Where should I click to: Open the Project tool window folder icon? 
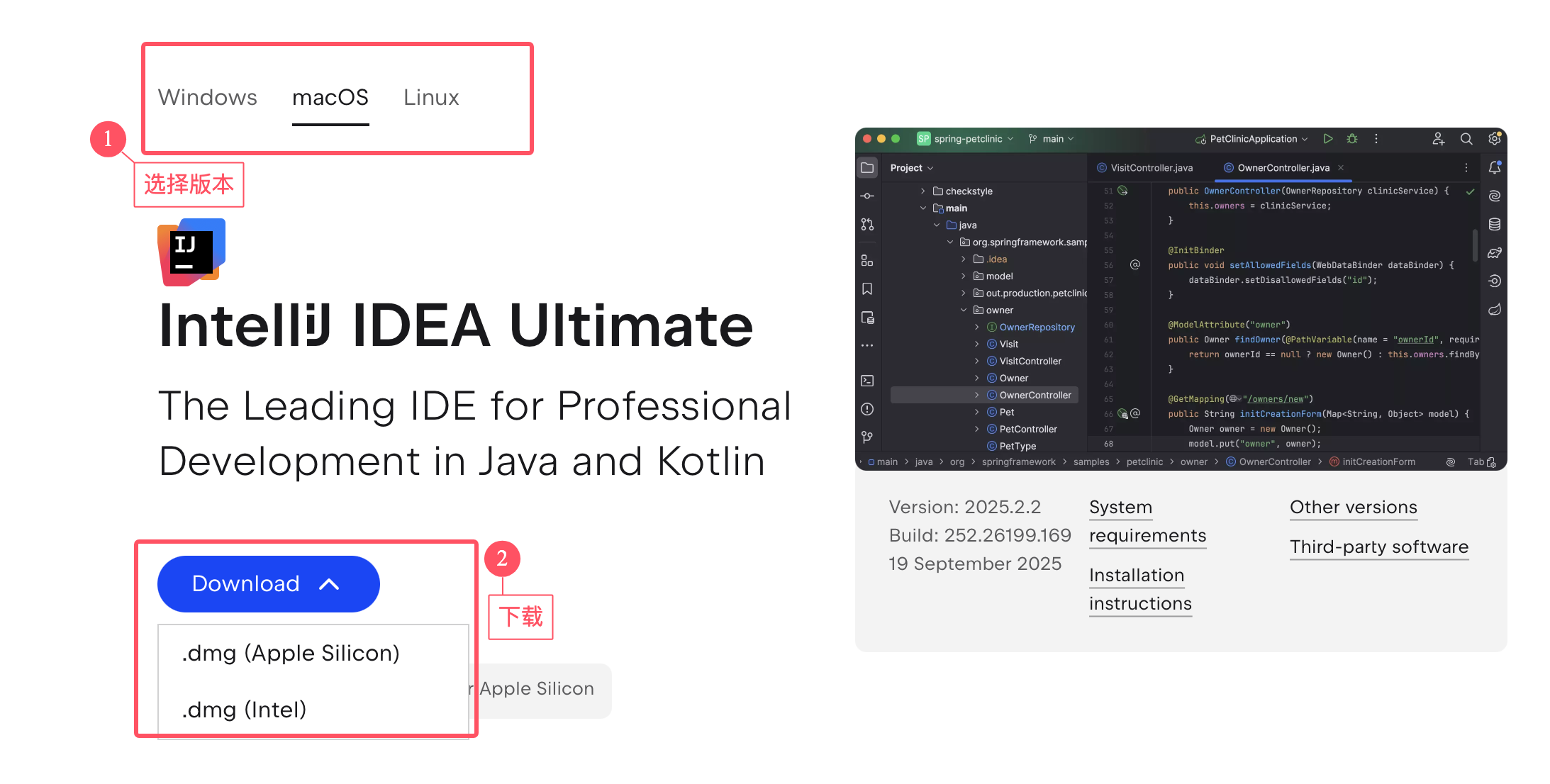pos(867,168)
